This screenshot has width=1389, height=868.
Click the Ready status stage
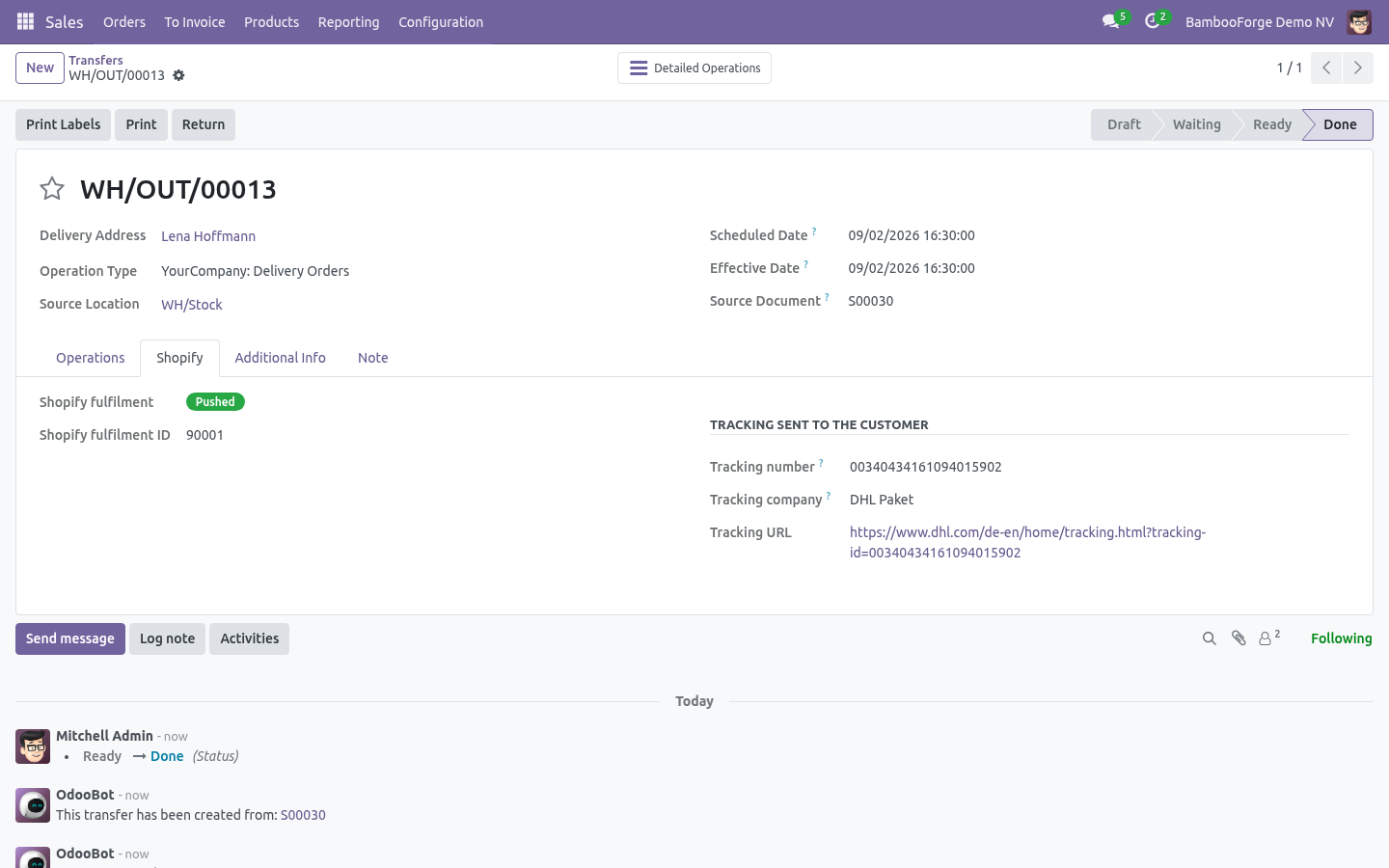pyautogui.click(x=1271, y=124)
